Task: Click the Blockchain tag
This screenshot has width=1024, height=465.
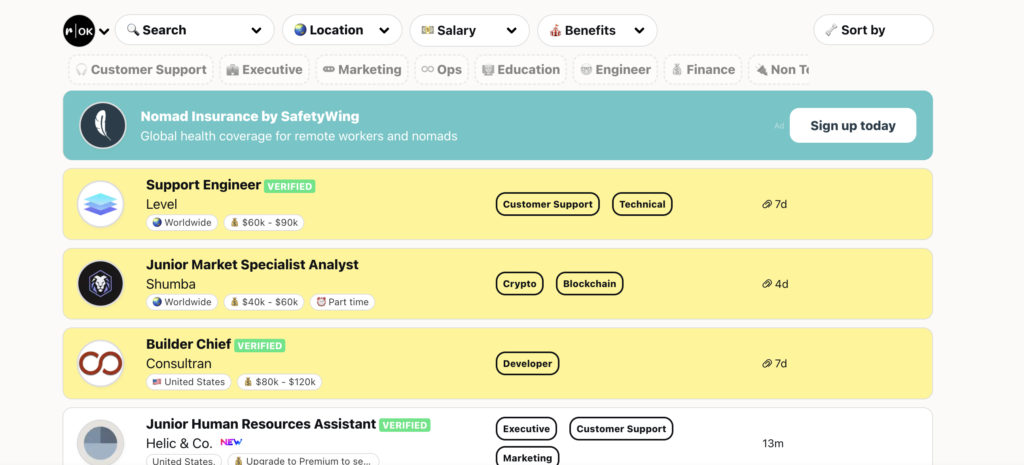Action: click(590, 284)
